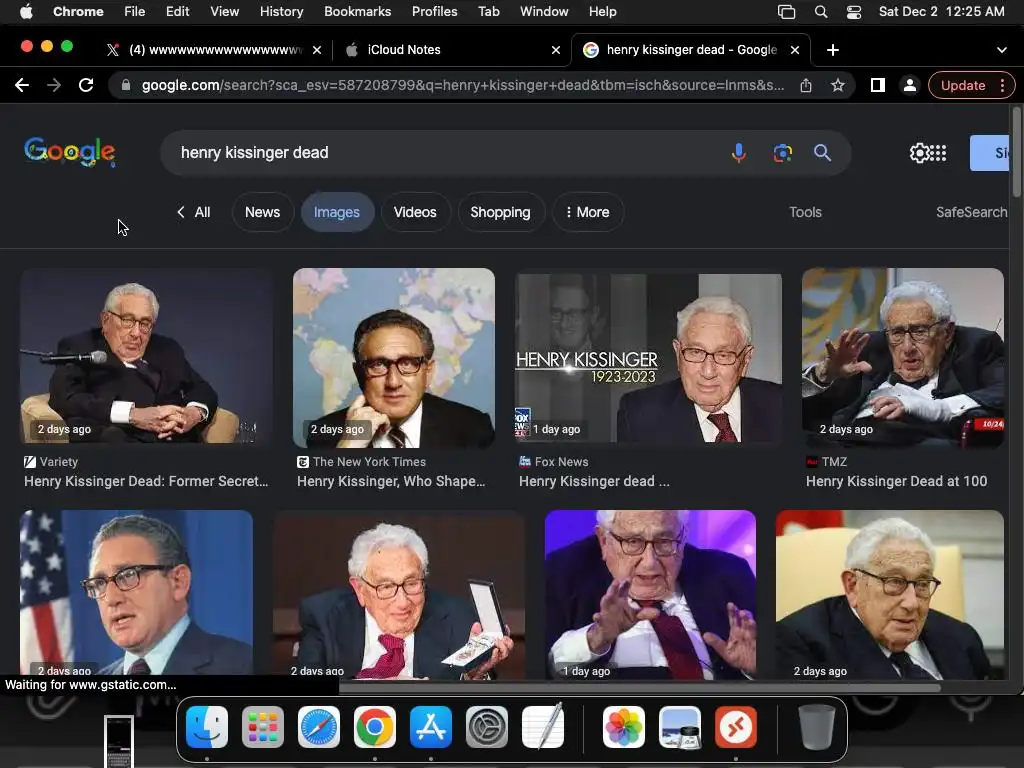Open the image with American flag background

pos(136,594)
